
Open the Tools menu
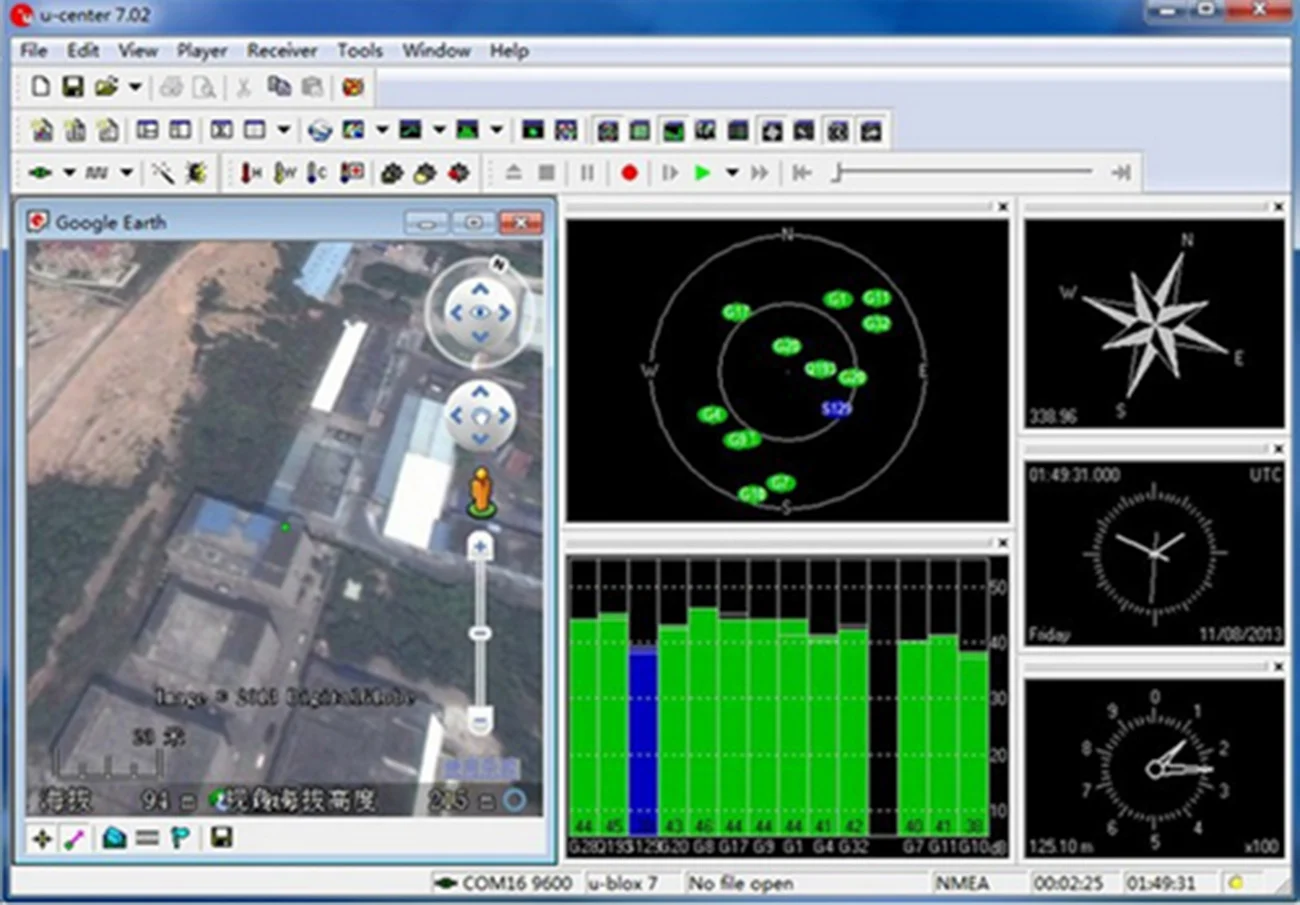click(x=359, y=50)
